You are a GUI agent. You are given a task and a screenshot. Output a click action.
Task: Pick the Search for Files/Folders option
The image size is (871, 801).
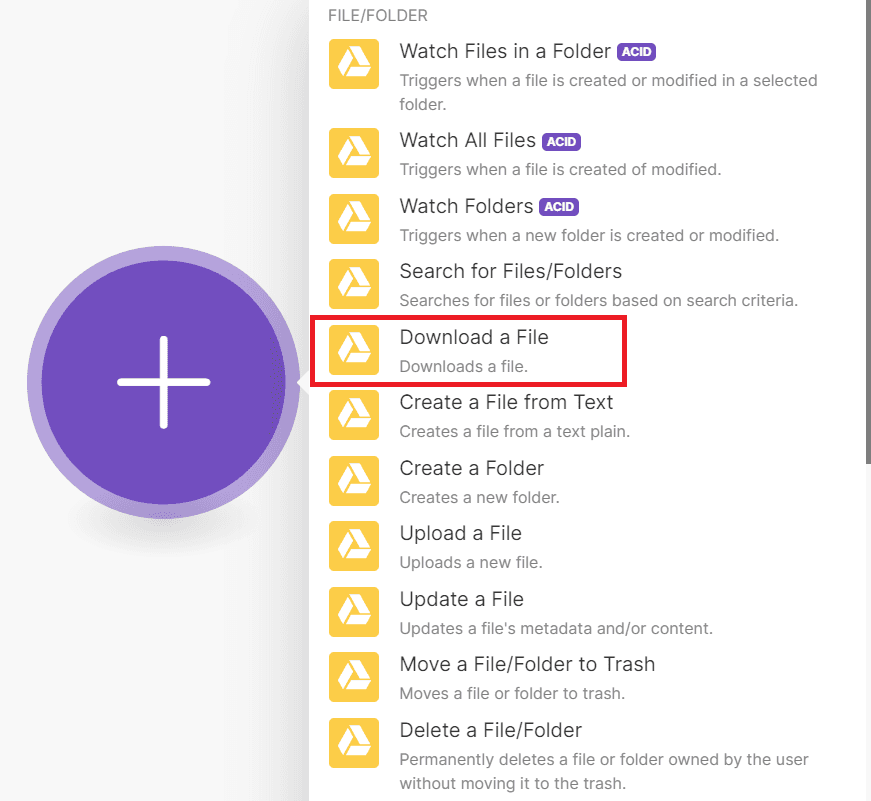pos(510,272)
